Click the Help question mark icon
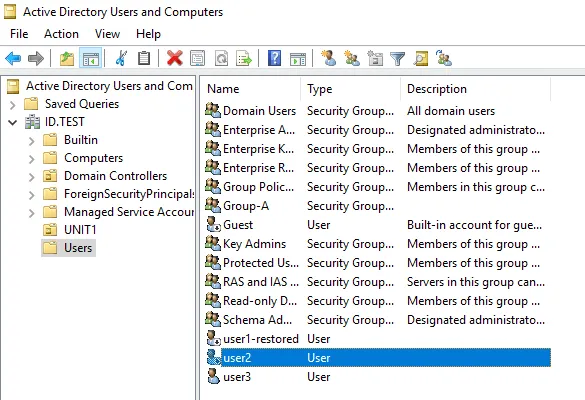585x400 pixels. coord(274,58)
